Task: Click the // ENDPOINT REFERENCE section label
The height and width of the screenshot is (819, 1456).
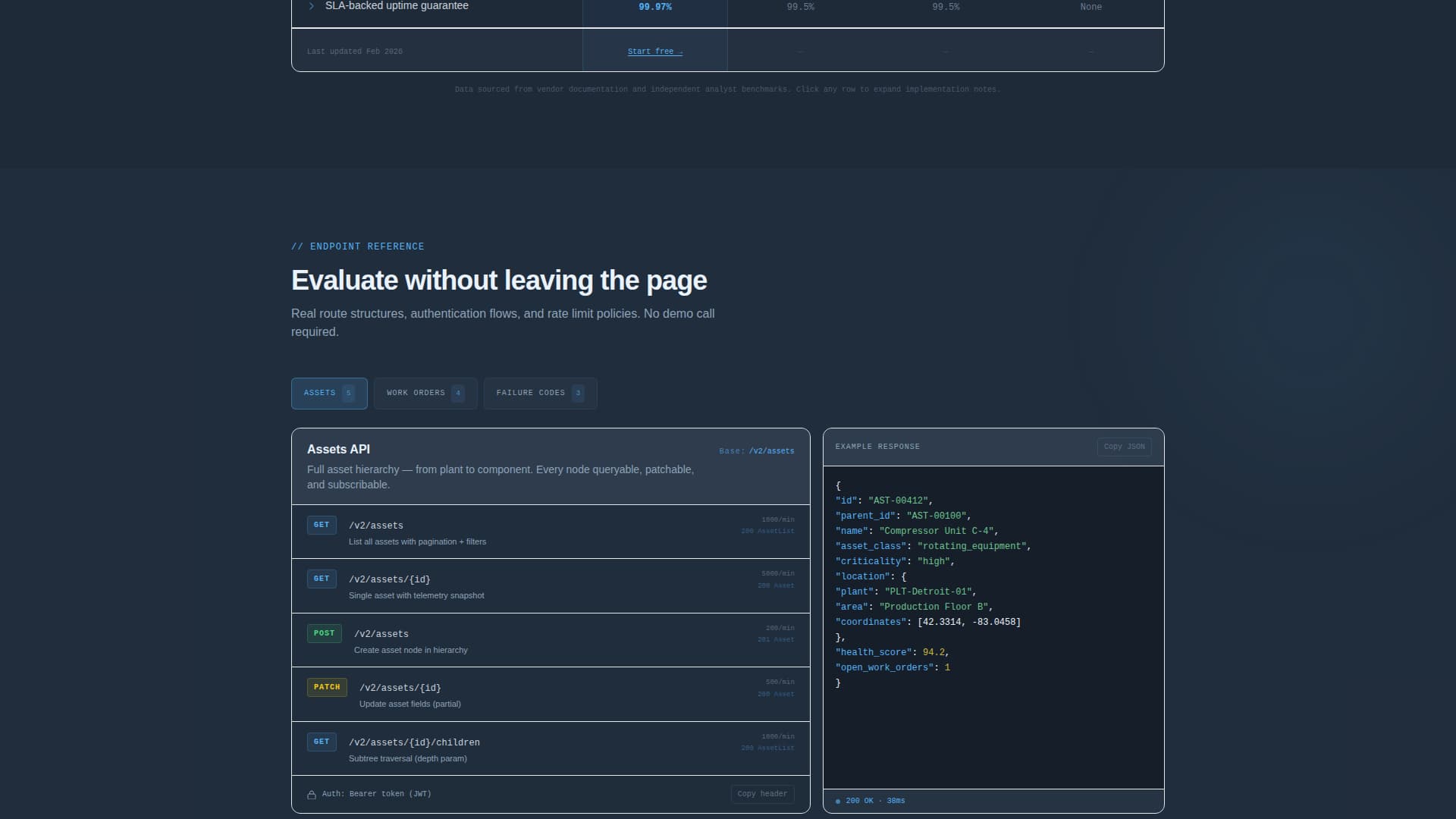Action: 358,246
